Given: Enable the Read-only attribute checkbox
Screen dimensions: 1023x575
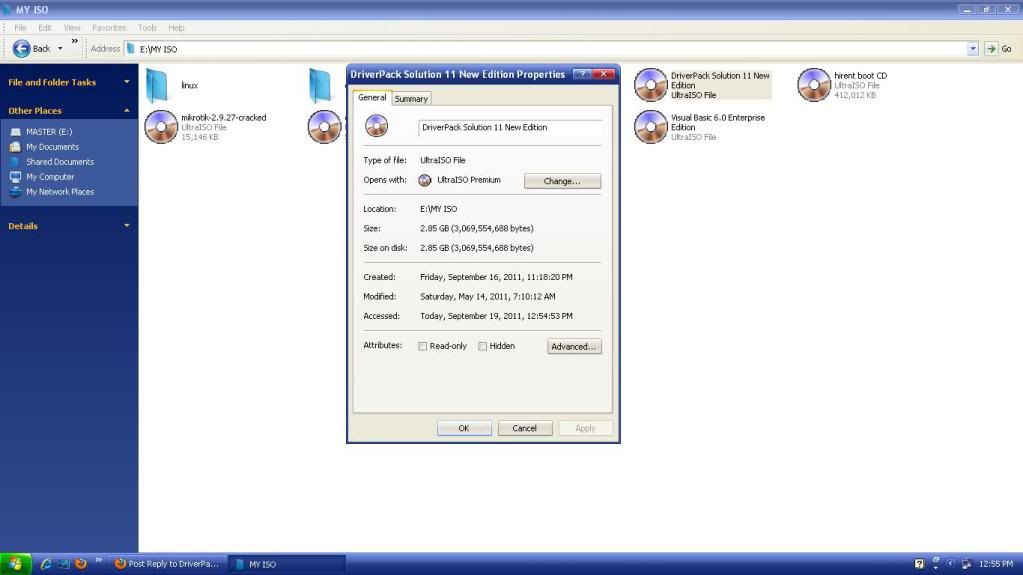Looking at the screenshot, I should 423,347.
